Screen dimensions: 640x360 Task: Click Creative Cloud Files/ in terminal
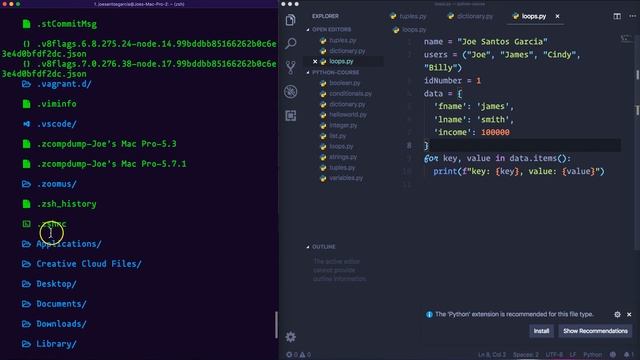89,264
